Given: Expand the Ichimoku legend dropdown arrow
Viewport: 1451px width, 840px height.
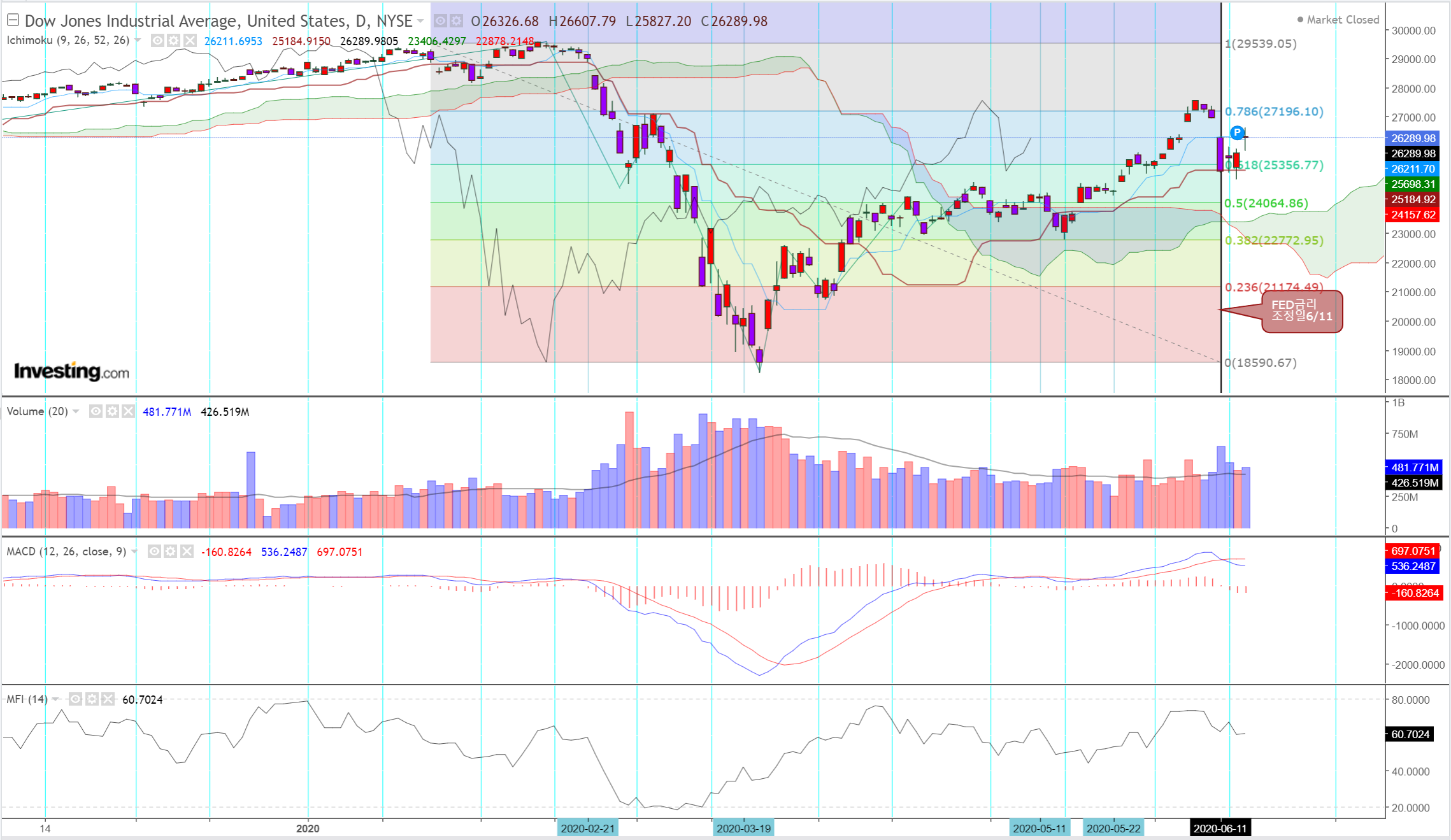Looking at the screenshot, I should click(138, 41).
